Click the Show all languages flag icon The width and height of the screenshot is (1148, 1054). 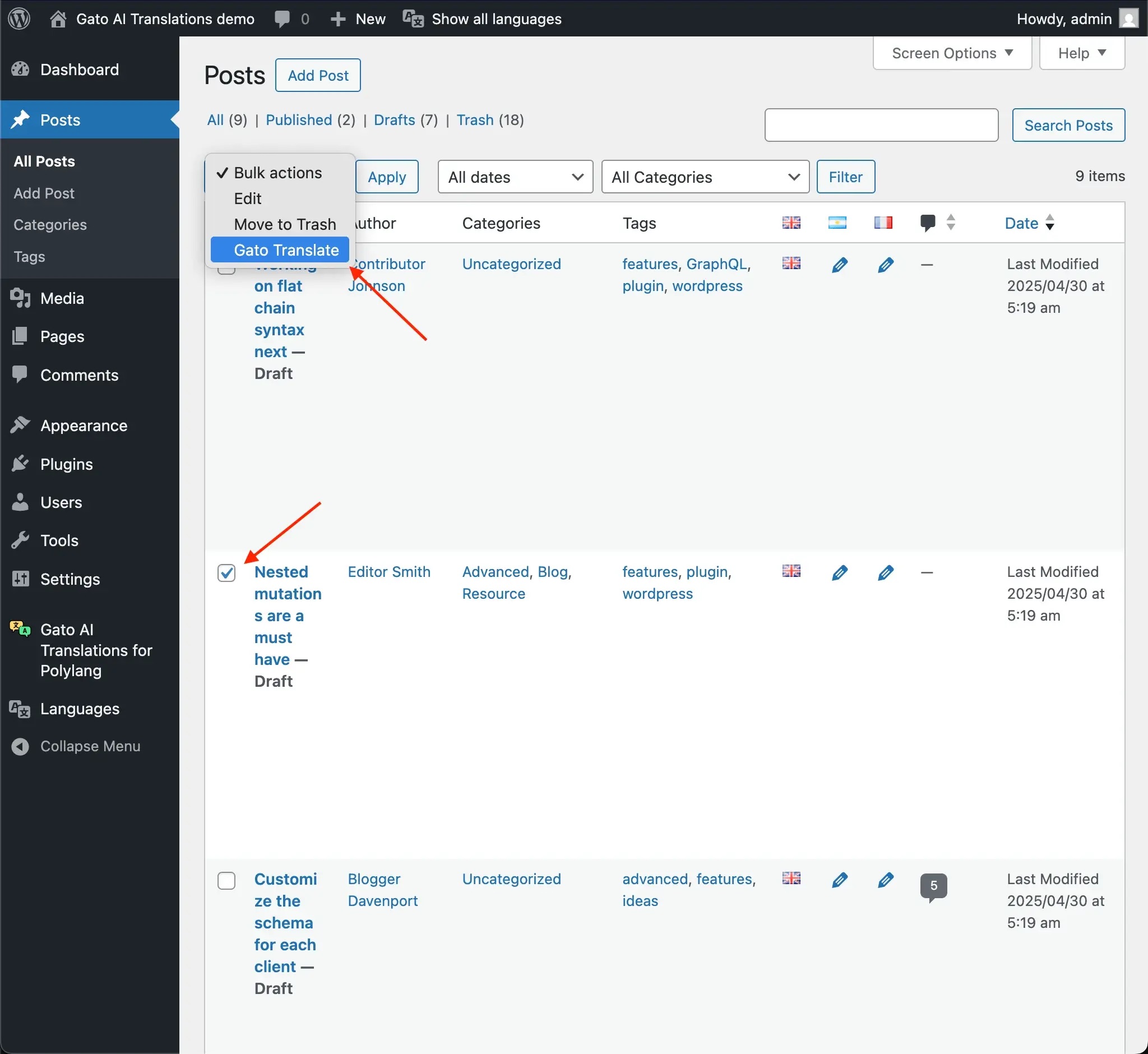click(413, 19)
